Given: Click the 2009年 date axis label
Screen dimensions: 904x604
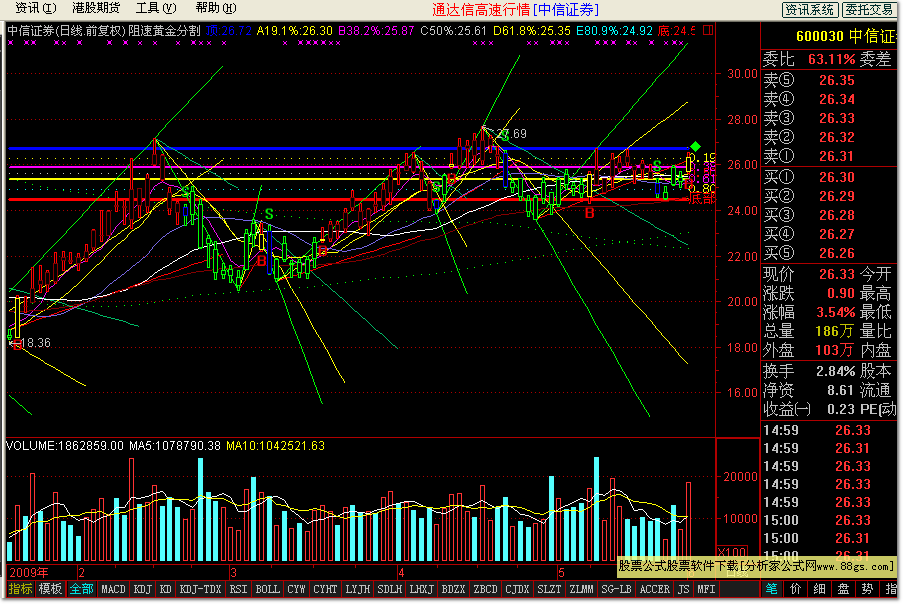Looking at the screenshot, I should click(x=29, y=572).
